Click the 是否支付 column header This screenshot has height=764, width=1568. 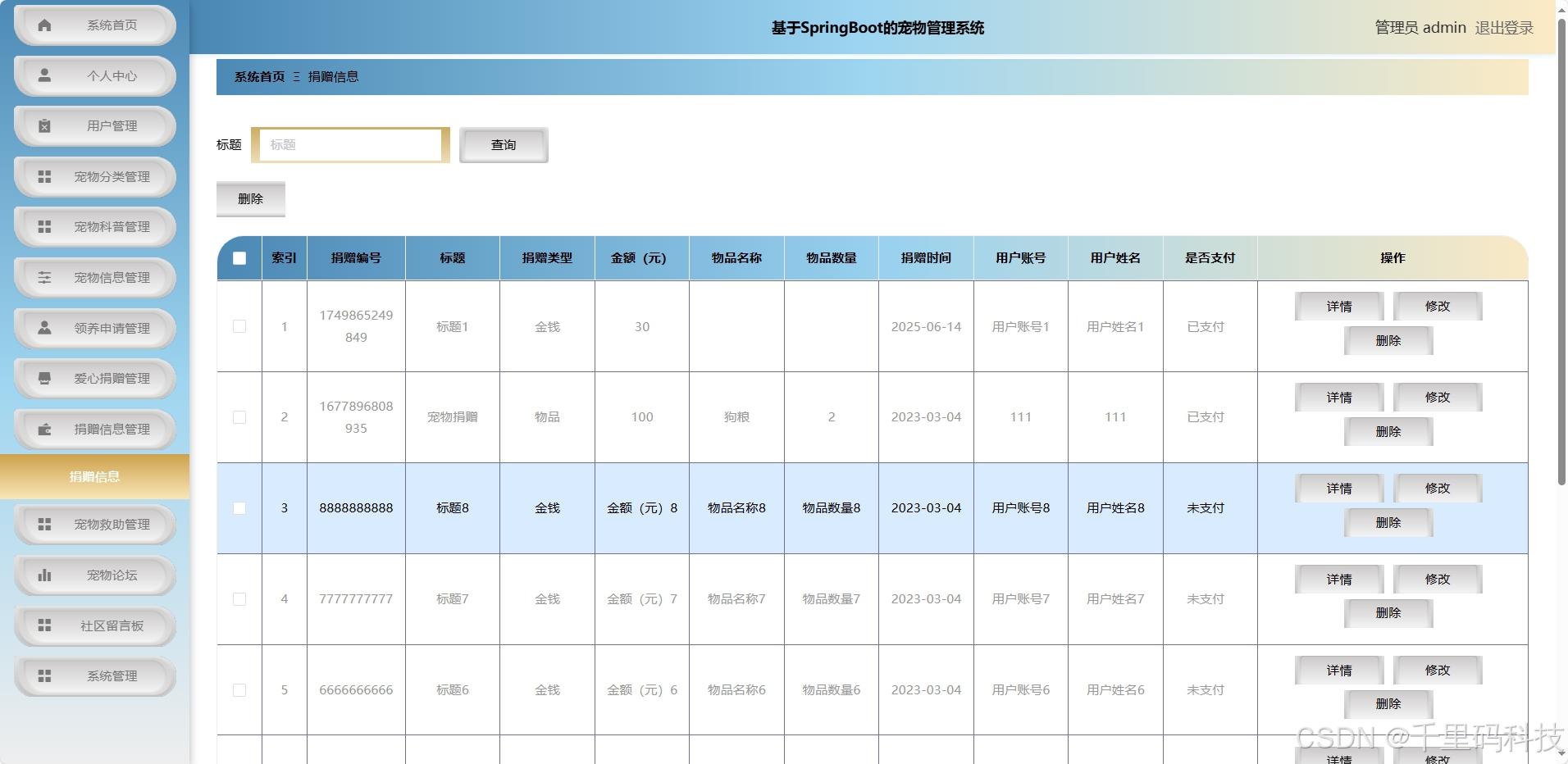pos(1210,258)
